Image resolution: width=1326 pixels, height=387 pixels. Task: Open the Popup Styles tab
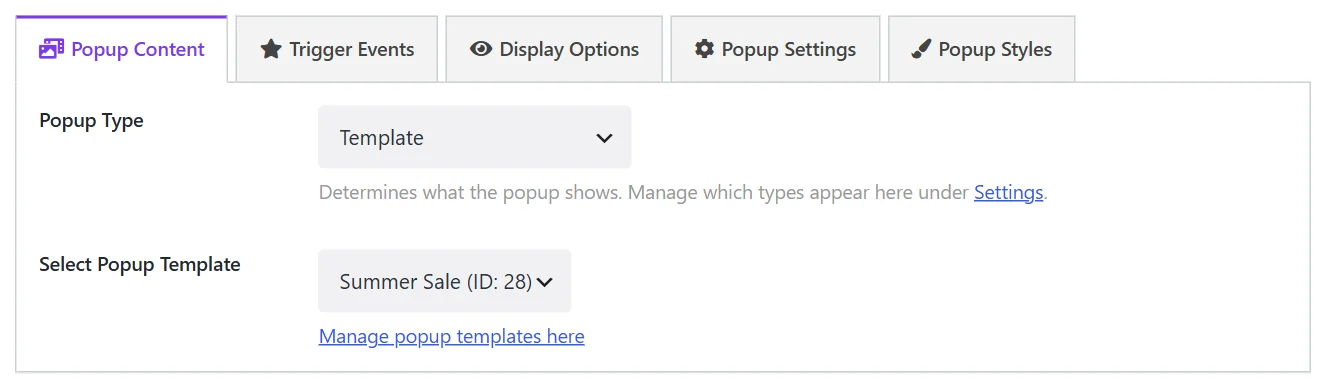coord(982,49)
